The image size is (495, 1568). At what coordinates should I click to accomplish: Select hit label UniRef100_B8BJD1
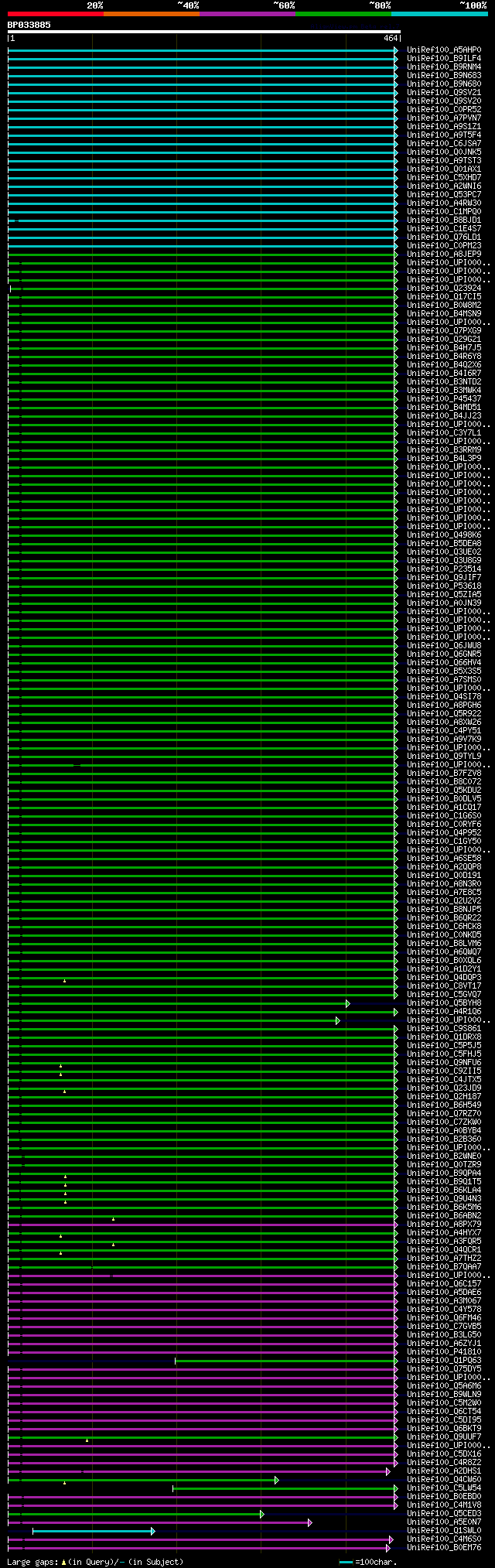(444, 220)
